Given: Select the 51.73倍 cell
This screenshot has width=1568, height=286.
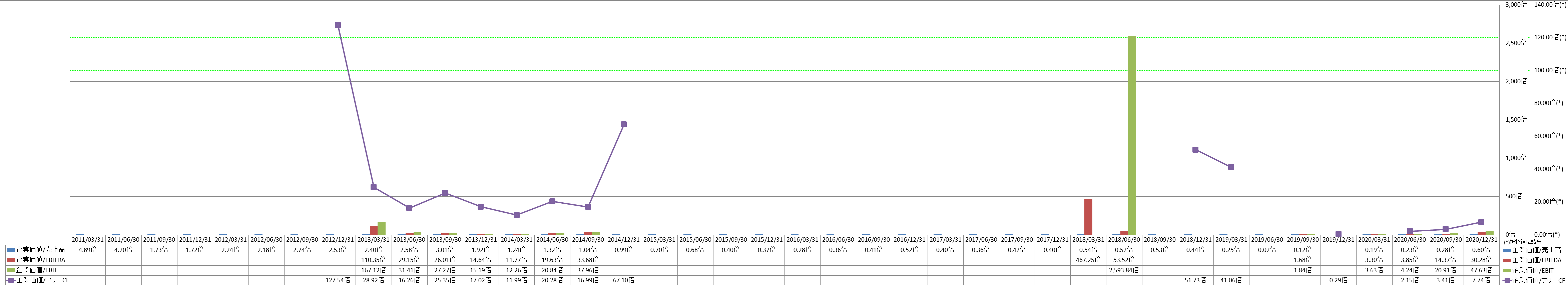Looking at the screenshot, I should click(1195, 281).
